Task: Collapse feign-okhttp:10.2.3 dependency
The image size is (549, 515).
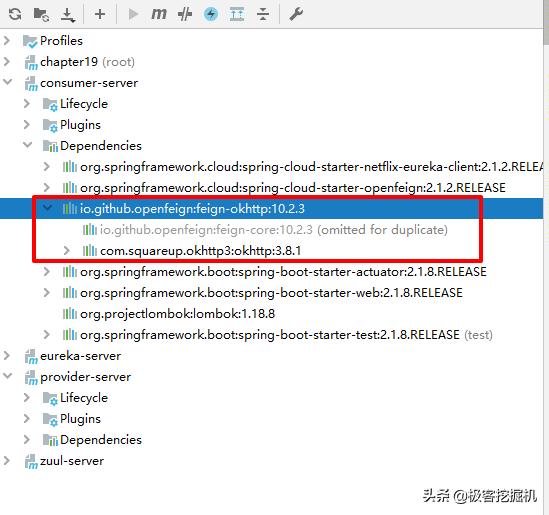Action: point(47,208)
